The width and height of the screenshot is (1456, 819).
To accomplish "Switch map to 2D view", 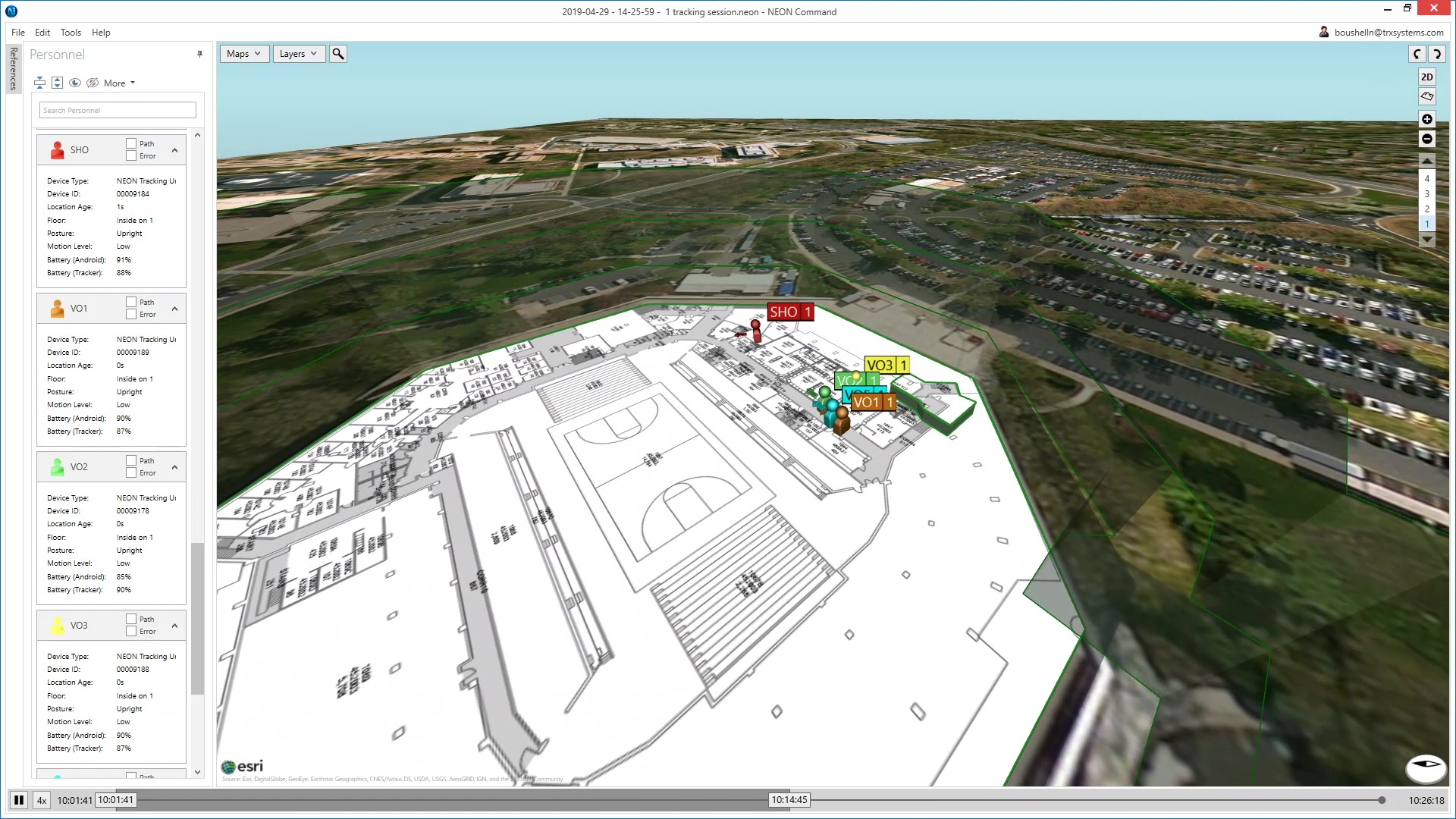I will click(x=1426, y=77).
